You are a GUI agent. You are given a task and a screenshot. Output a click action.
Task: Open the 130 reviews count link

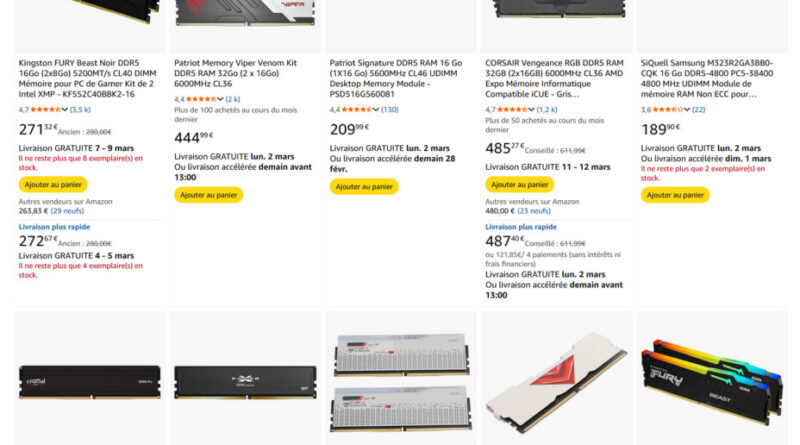click(x=389, y=109)
